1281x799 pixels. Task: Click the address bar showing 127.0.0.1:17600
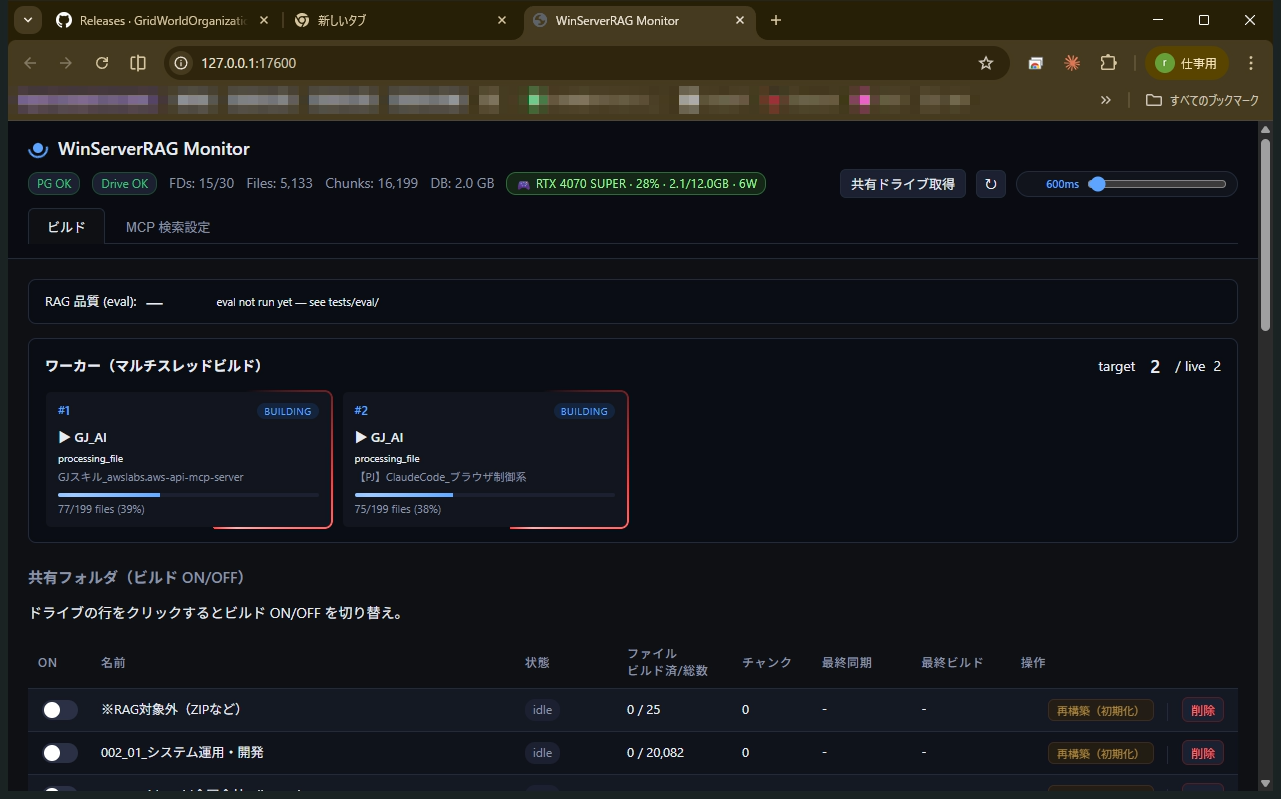click(586, 63)
